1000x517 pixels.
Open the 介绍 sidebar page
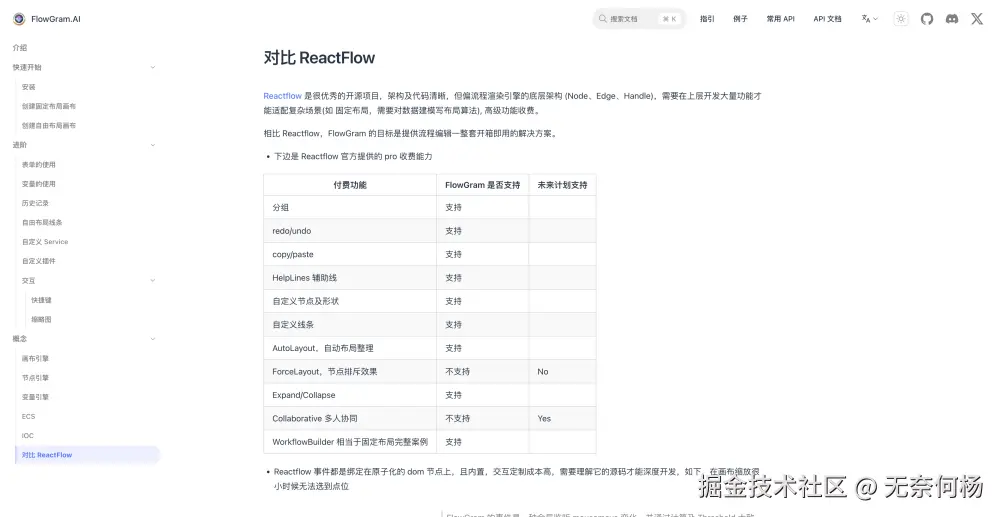click(20, 48)
